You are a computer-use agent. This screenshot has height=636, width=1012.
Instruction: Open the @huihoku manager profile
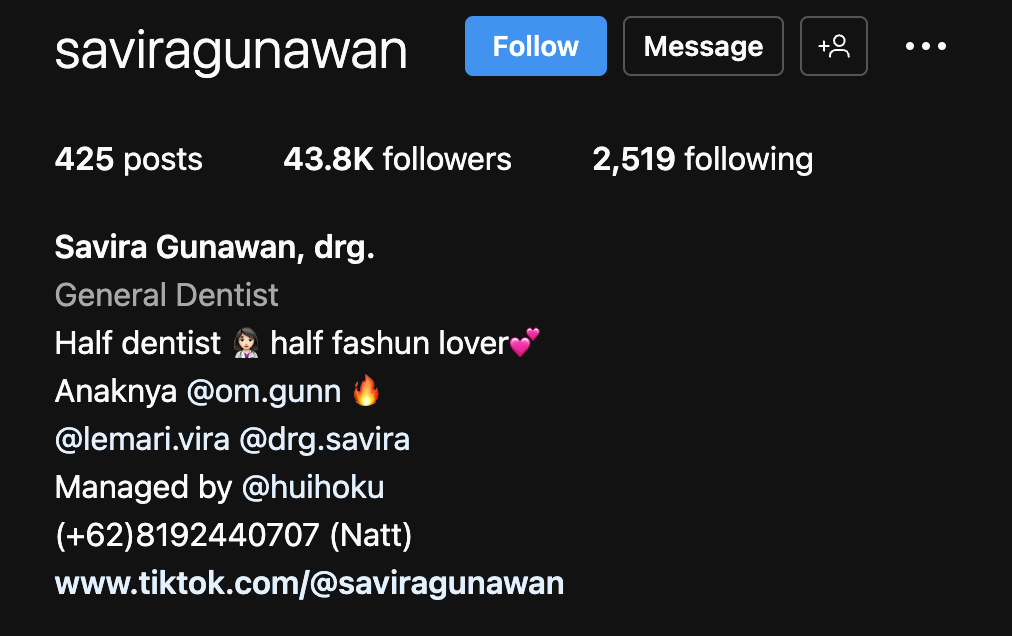[313, 487]
